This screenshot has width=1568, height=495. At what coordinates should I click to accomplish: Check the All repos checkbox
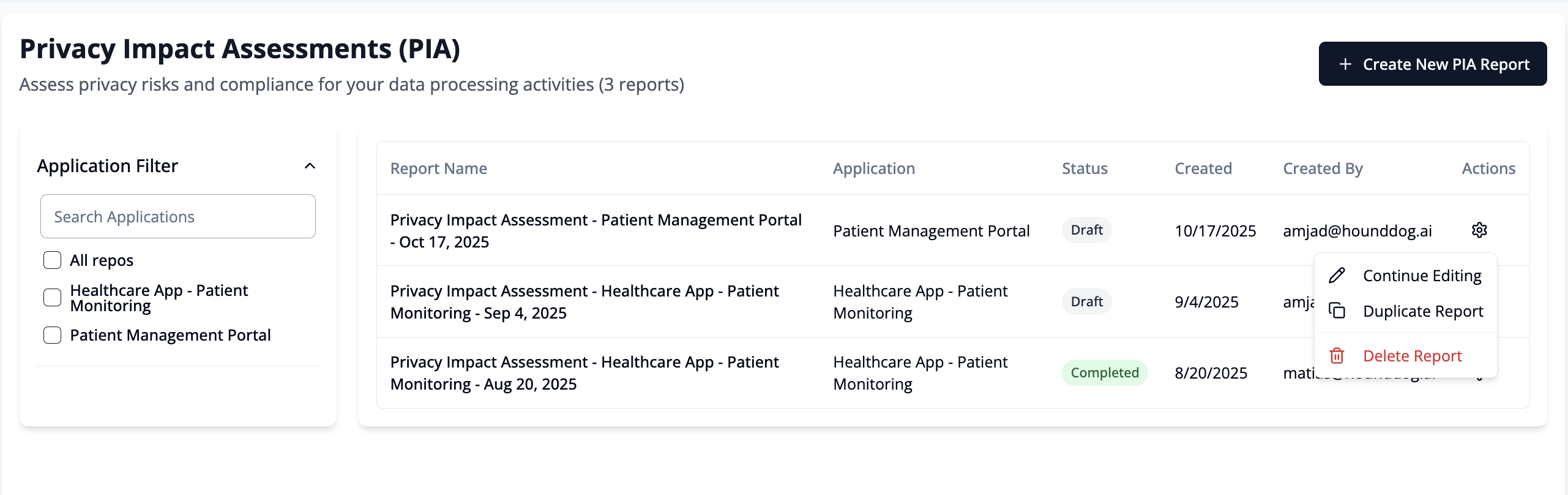click(x=53, y=260)
